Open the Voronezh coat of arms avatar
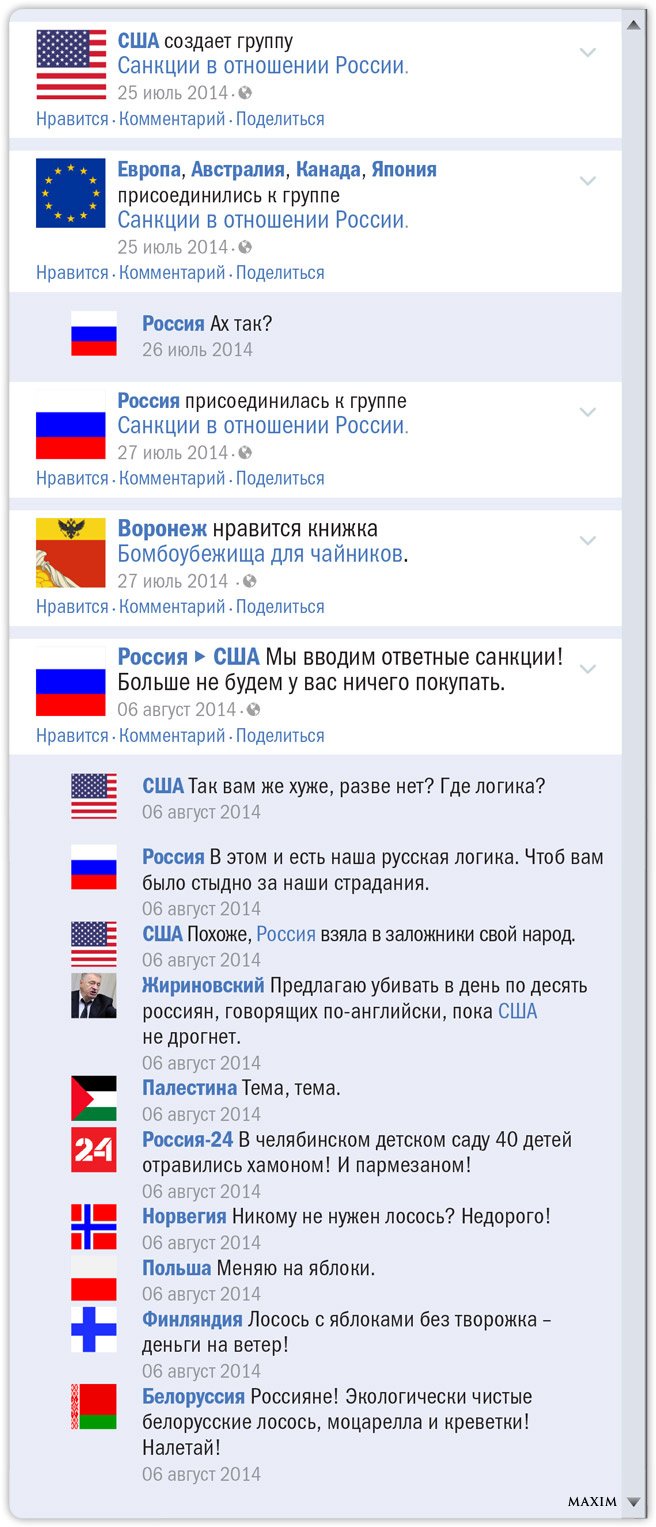 [x=71, y=553]
